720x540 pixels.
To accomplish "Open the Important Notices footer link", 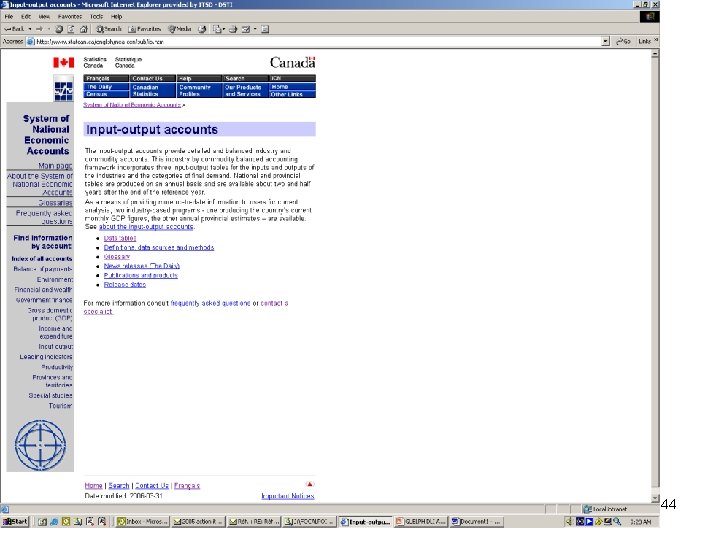I will 287,496.
